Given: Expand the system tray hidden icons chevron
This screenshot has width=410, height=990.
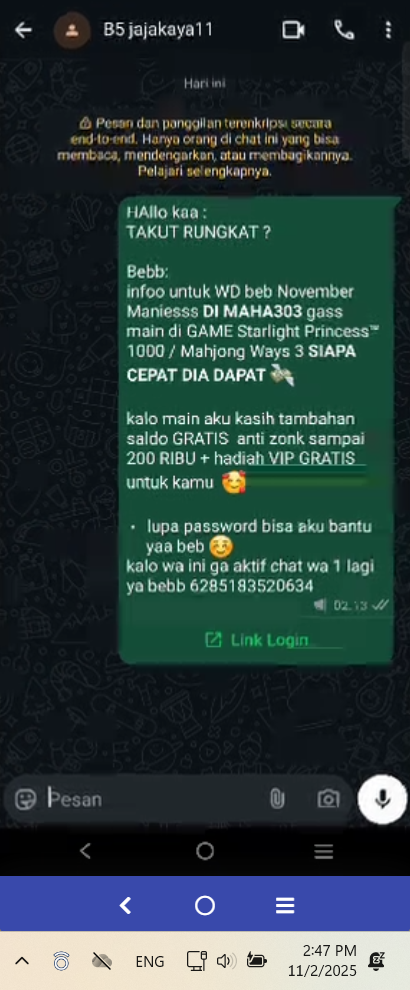Looking at the screenshot, I should click(x=22, y=962).
